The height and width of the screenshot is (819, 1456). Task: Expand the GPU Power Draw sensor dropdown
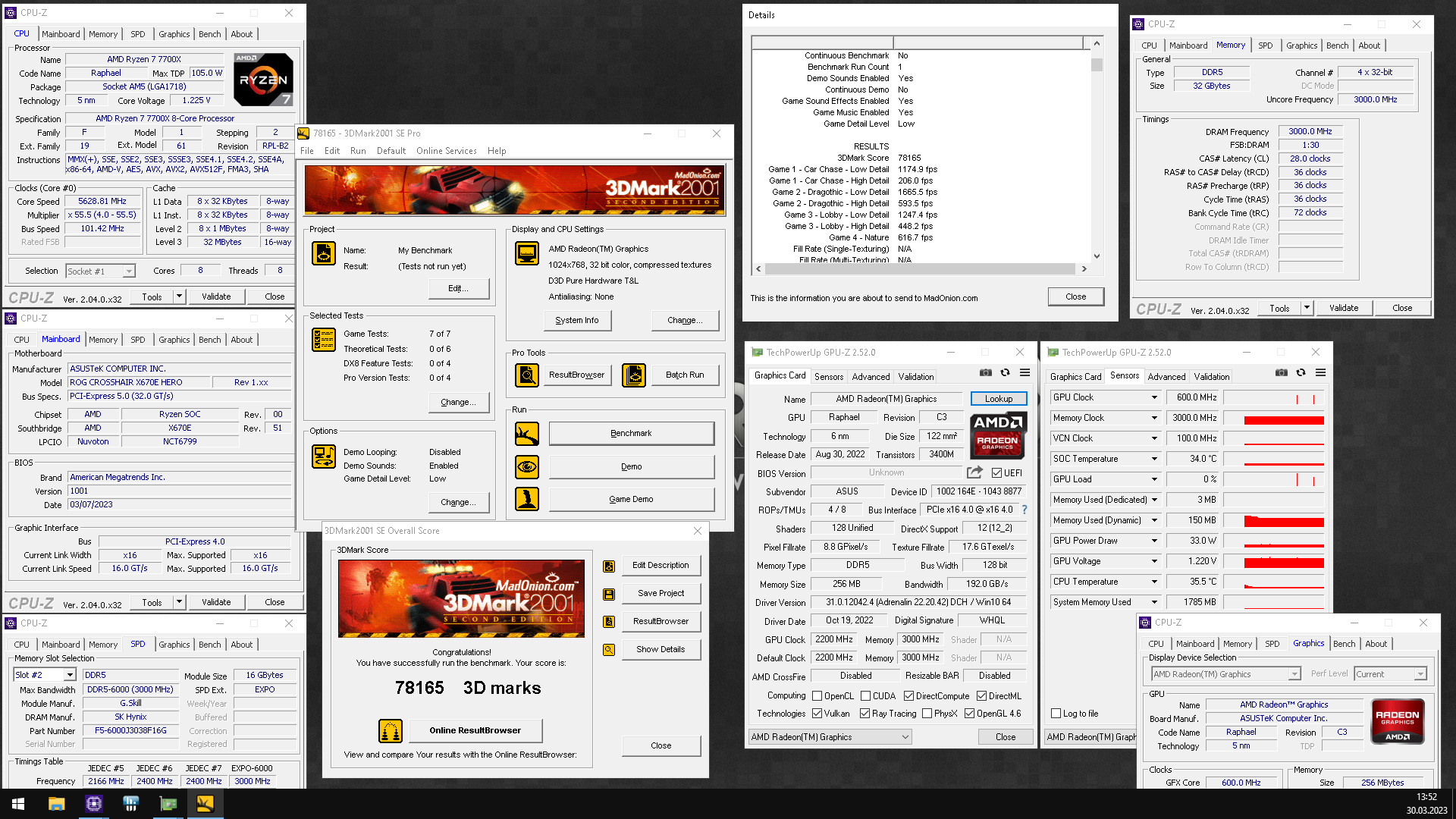point(1154,541)
